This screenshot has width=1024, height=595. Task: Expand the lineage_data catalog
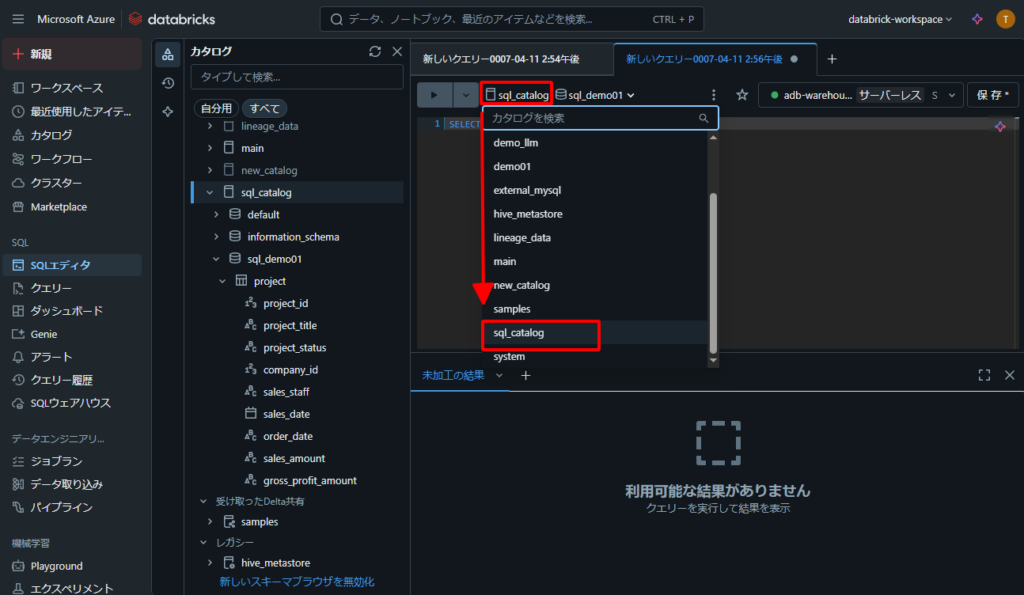210,126
